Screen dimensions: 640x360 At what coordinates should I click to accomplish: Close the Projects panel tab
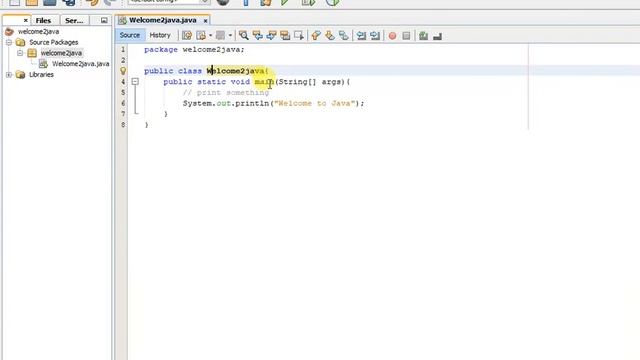[x=25, y=20]
